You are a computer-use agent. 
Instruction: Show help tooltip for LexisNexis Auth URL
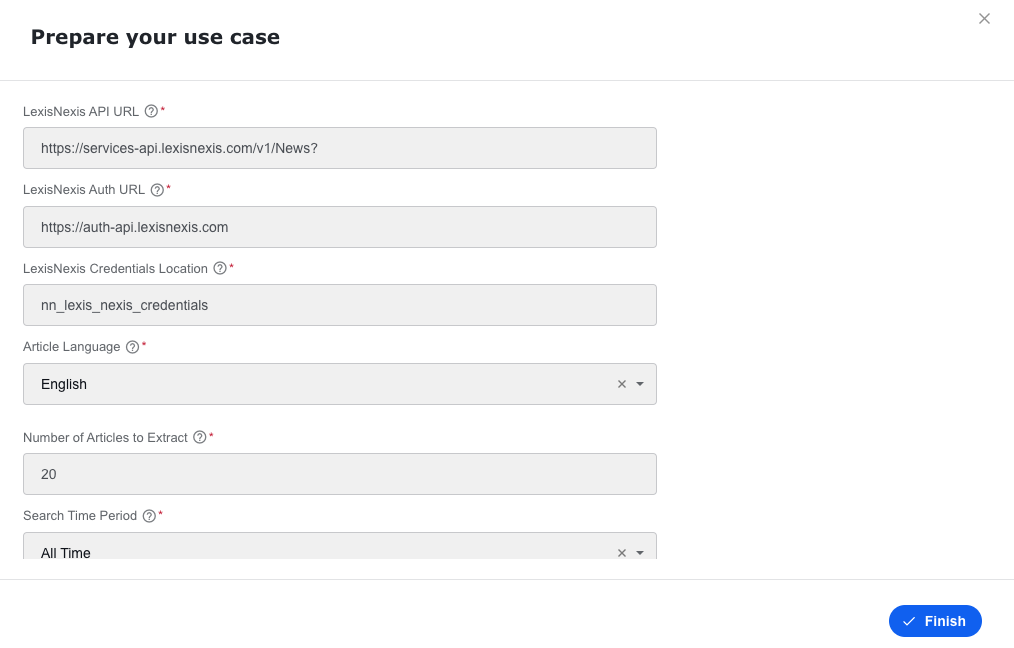(157, 189)
